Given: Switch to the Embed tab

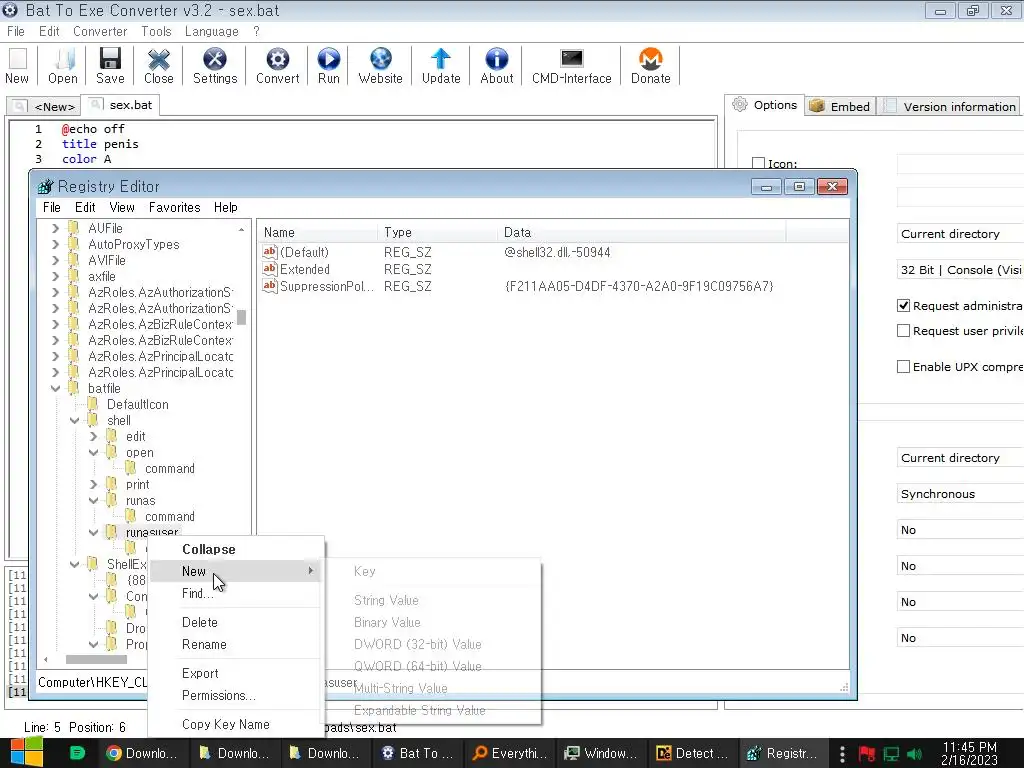Looking at the screenshot, I should pos(840,106).
